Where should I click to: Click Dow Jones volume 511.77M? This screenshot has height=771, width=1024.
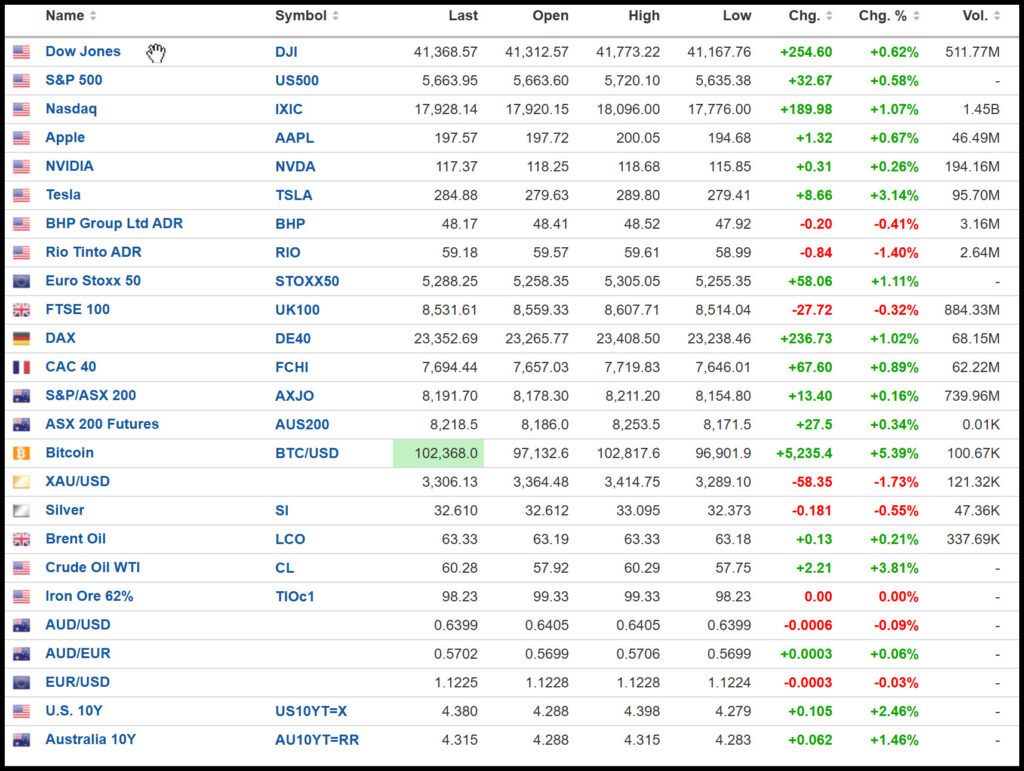click(972, 52)
